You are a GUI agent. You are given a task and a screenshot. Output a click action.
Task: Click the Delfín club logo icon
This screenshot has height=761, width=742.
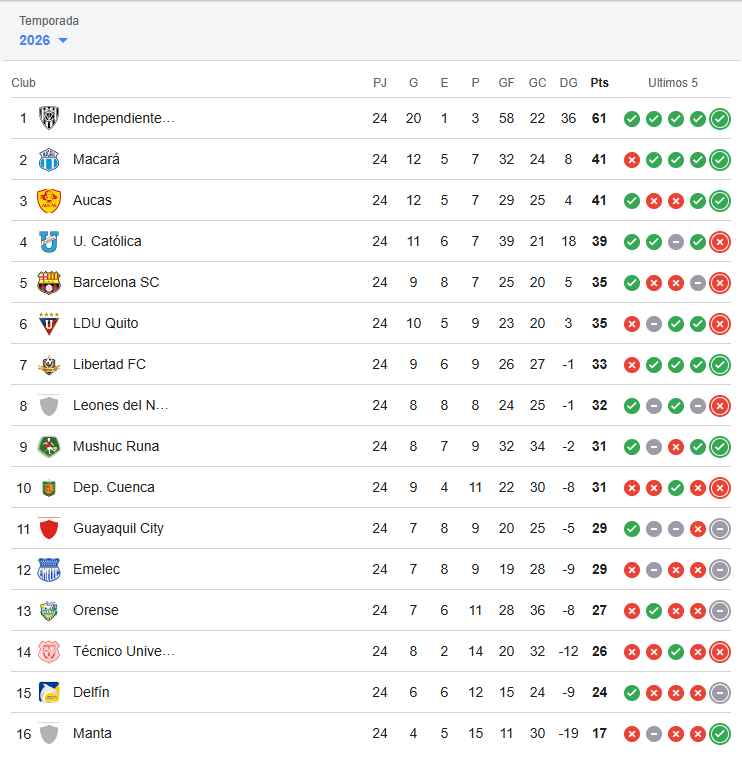coord(49,692)
